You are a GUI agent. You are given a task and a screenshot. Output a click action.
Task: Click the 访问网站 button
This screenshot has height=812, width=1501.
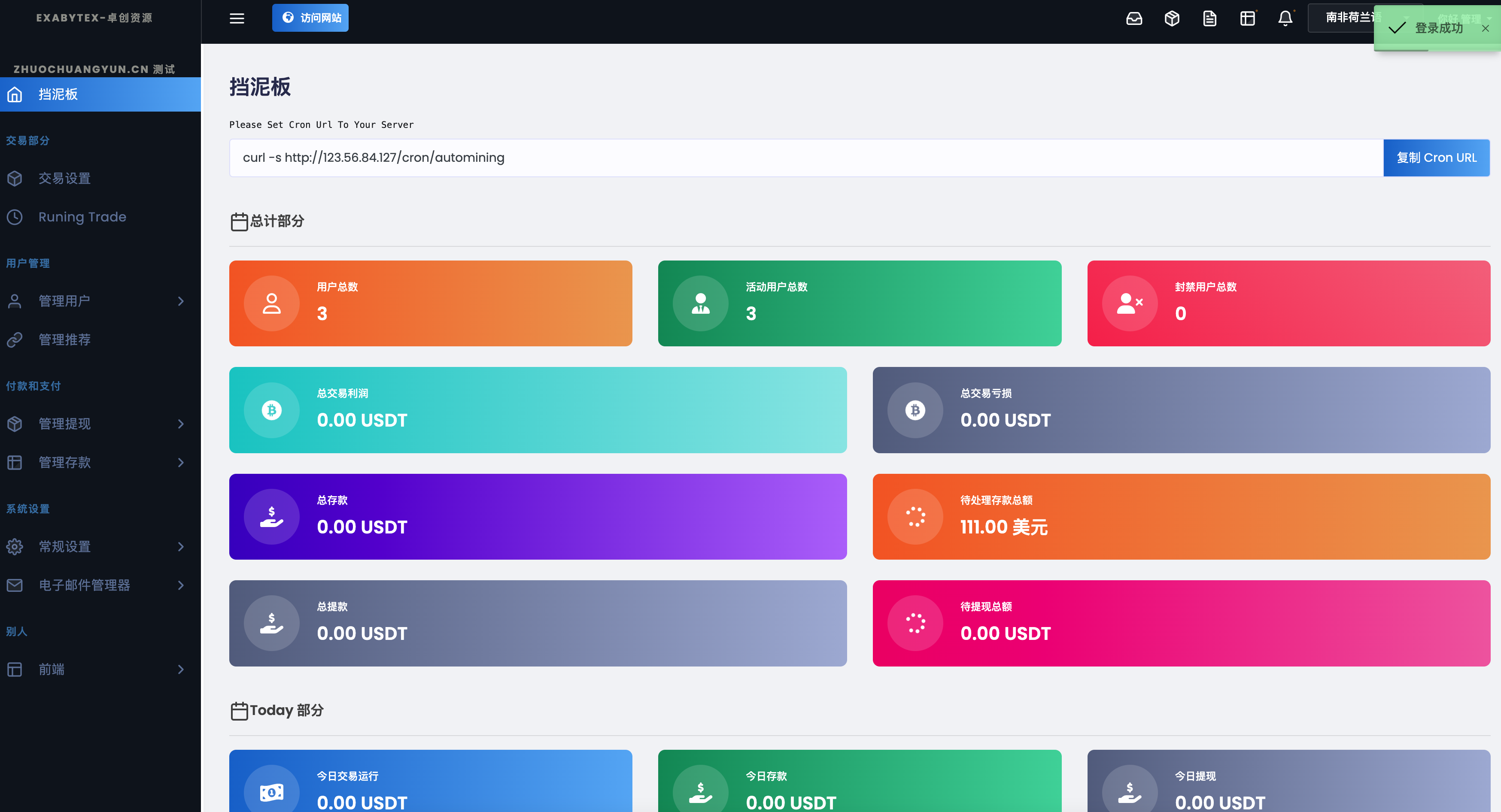(x=310, y=18)
